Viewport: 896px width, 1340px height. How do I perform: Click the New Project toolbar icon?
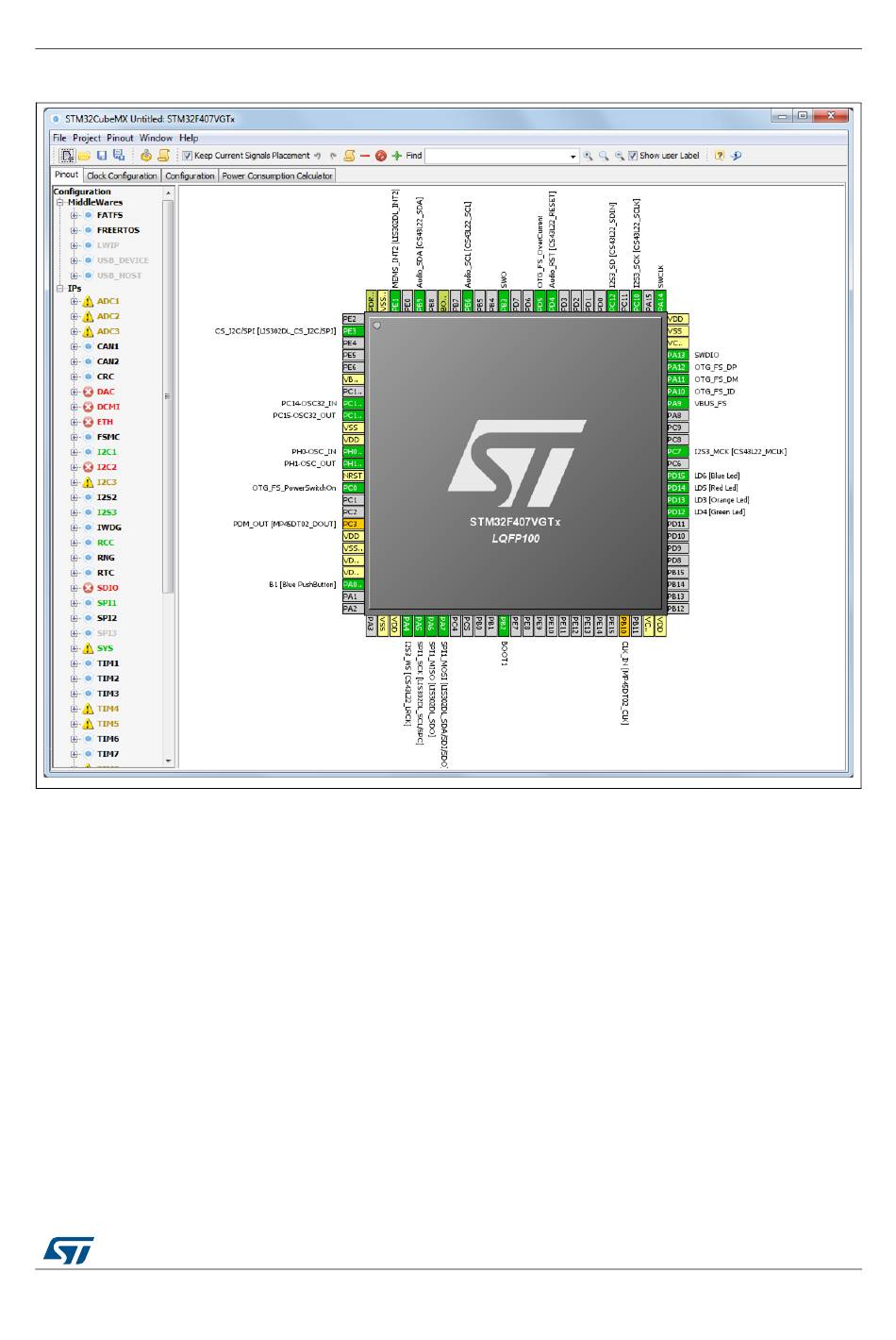pyautogui.click(x=67, y=156)
